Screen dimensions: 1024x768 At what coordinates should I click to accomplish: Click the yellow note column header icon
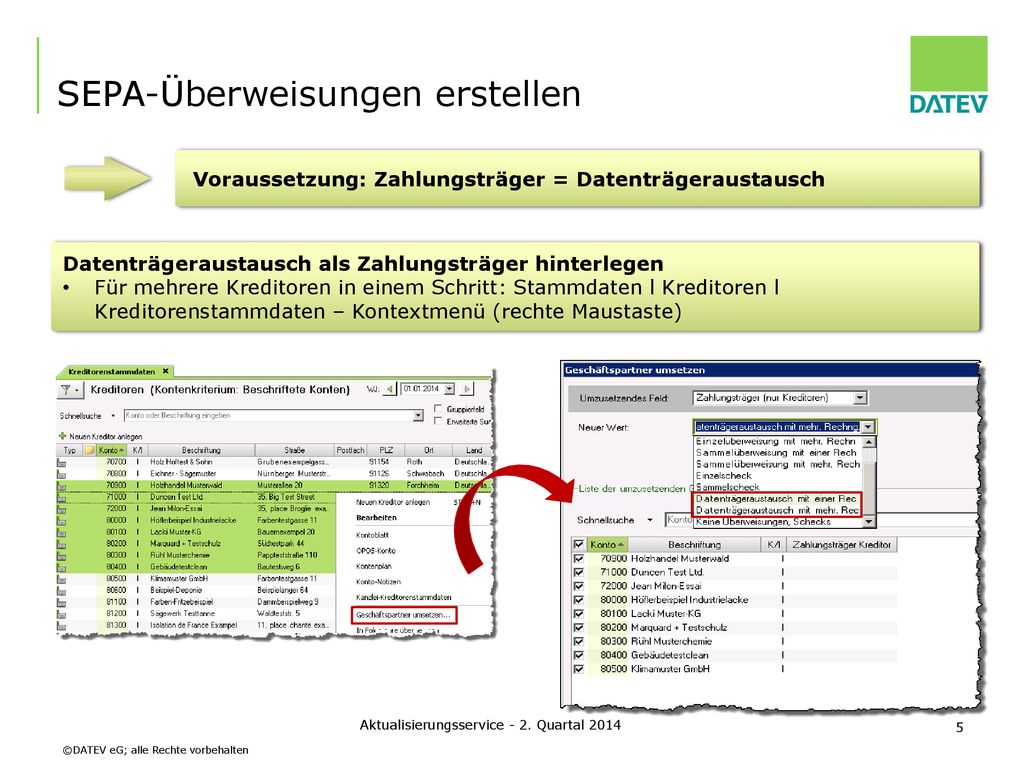click(89, 450)
